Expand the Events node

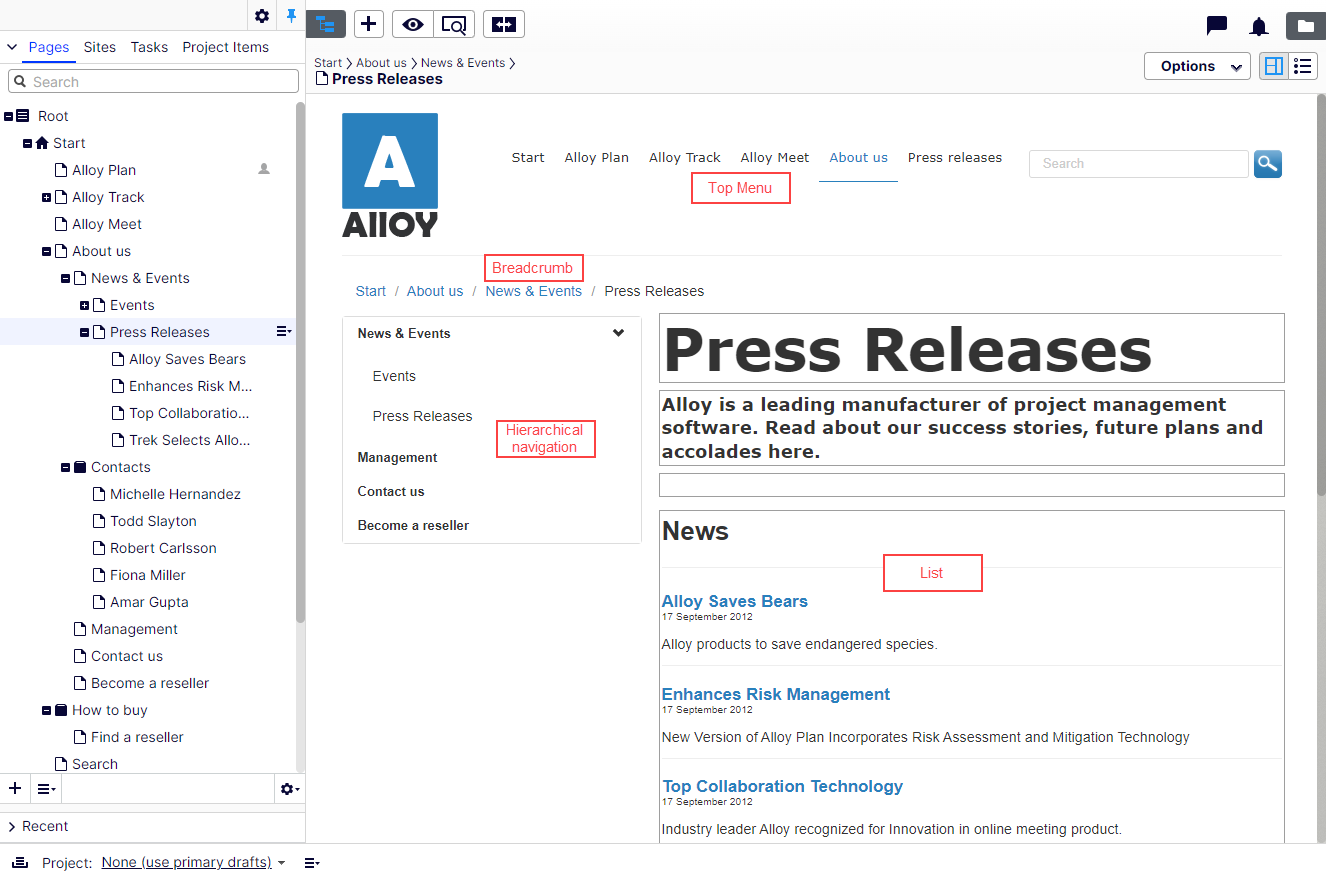coord(85,305)
